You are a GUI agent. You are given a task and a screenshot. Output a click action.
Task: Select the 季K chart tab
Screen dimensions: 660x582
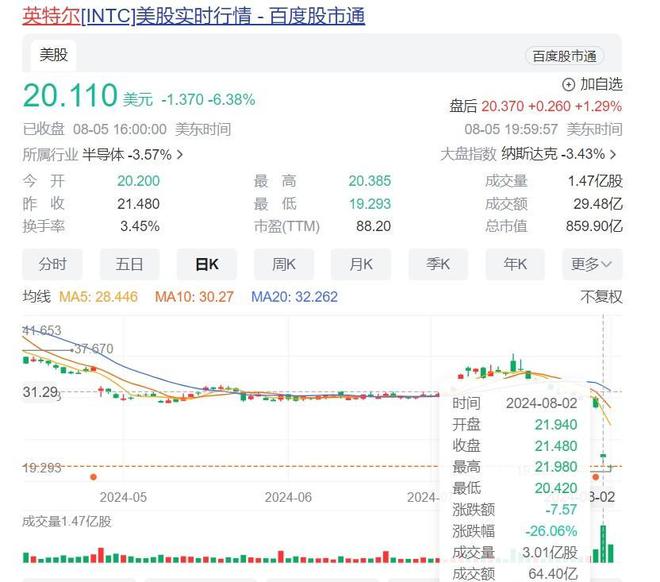click(x=438, y=264)
